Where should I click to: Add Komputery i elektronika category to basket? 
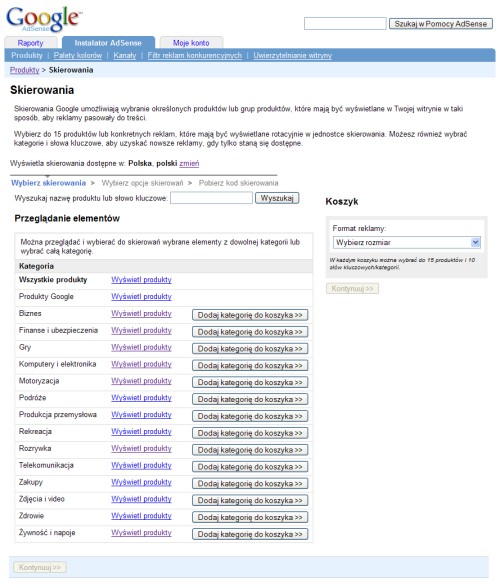click(250, 366)
